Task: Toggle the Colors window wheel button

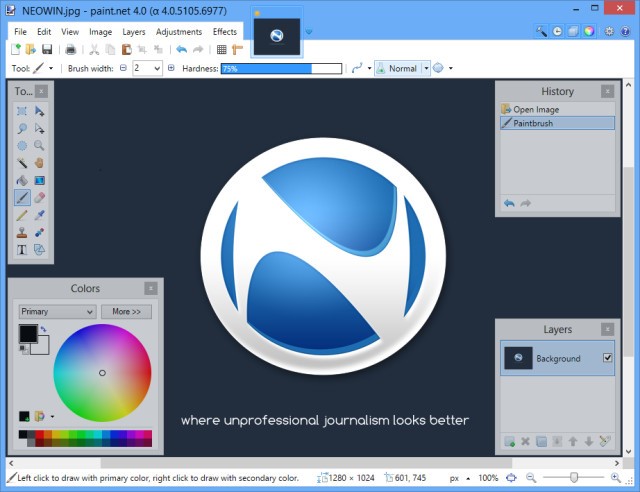Action: tap(589, 31)
